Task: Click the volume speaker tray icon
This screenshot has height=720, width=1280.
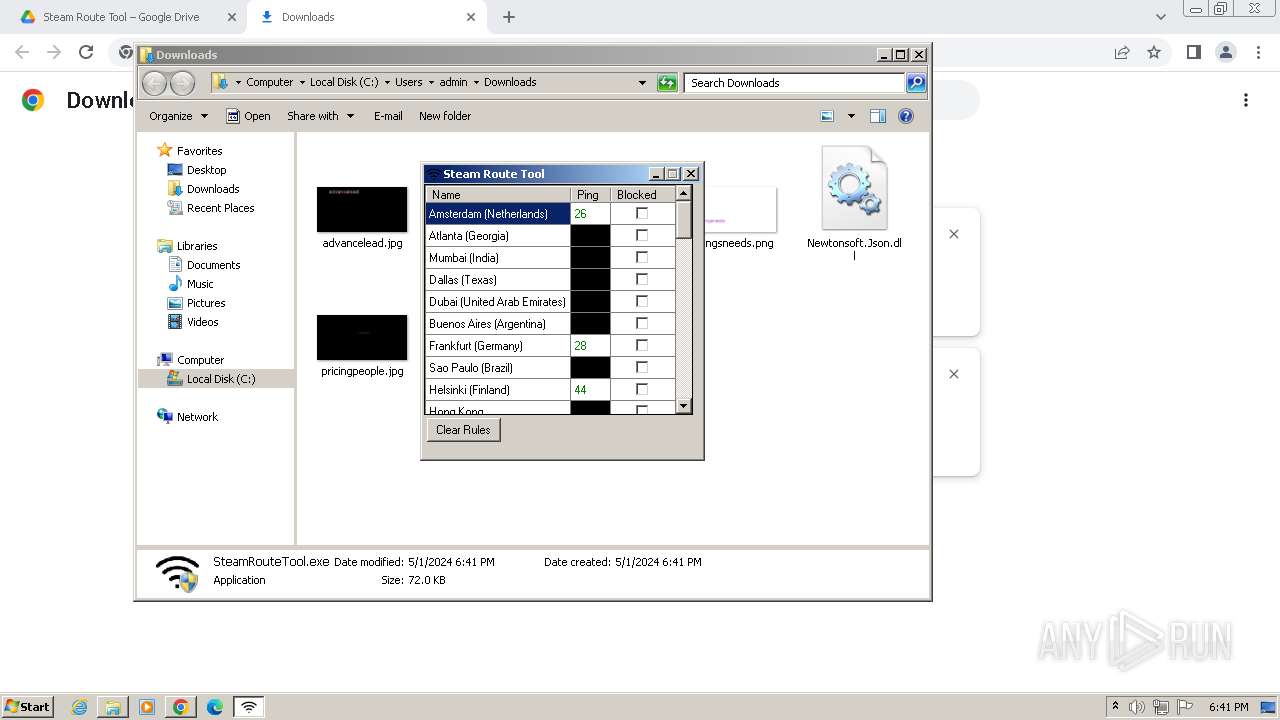Action: pyautogui.click(x=1137, y=707)
